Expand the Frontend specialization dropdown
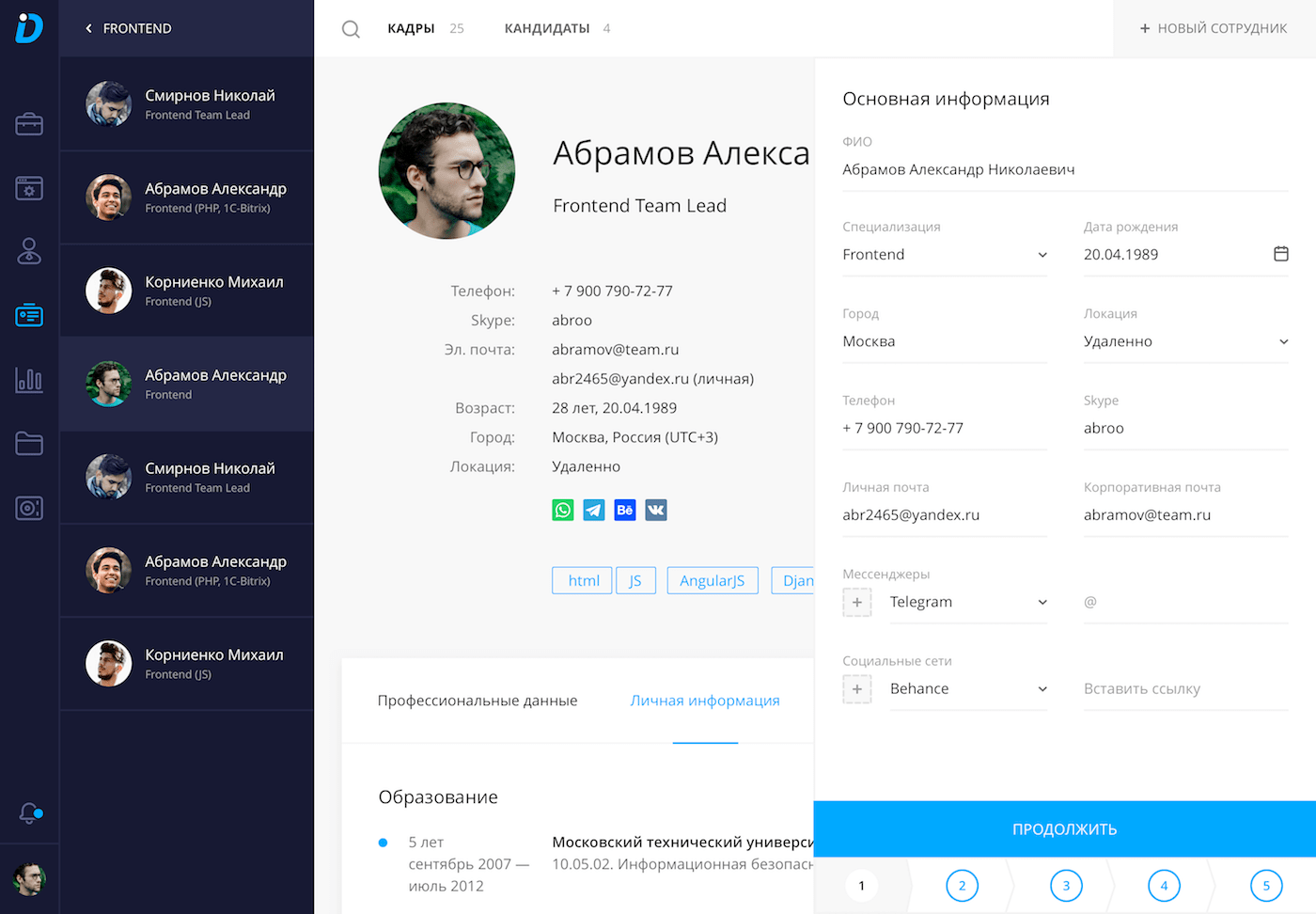Screen dimensions: 1316x914 (1042, 255)
